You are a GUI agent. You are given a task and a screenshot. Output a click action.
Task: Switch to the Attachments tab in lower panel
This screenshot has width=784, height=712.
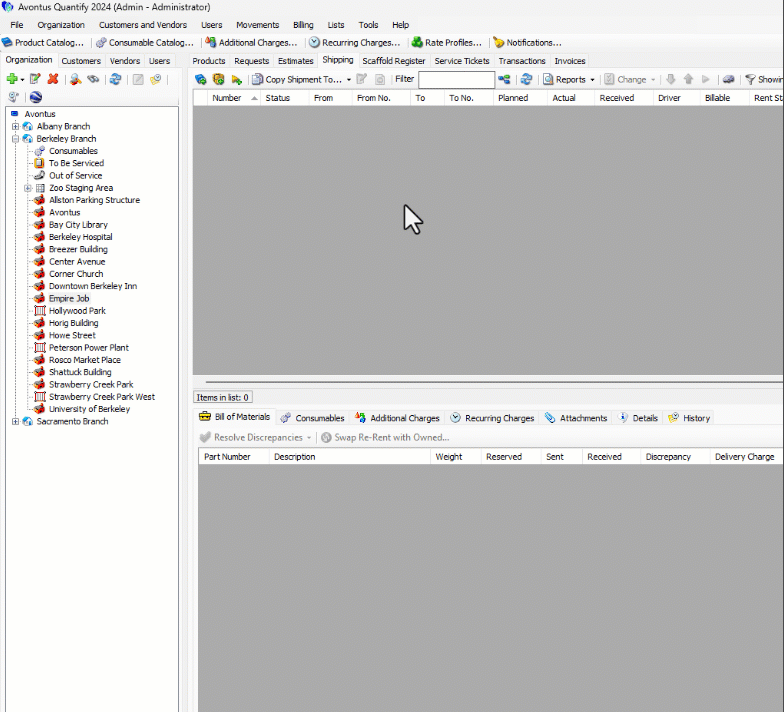pyautogui.click(x=576, y=418)
